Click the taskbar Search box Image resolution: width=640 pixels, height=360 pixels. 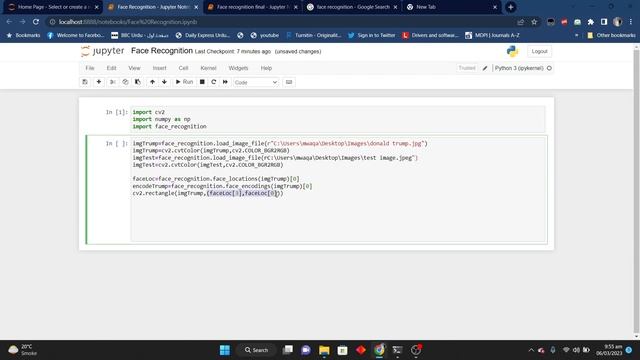point(257,350)
